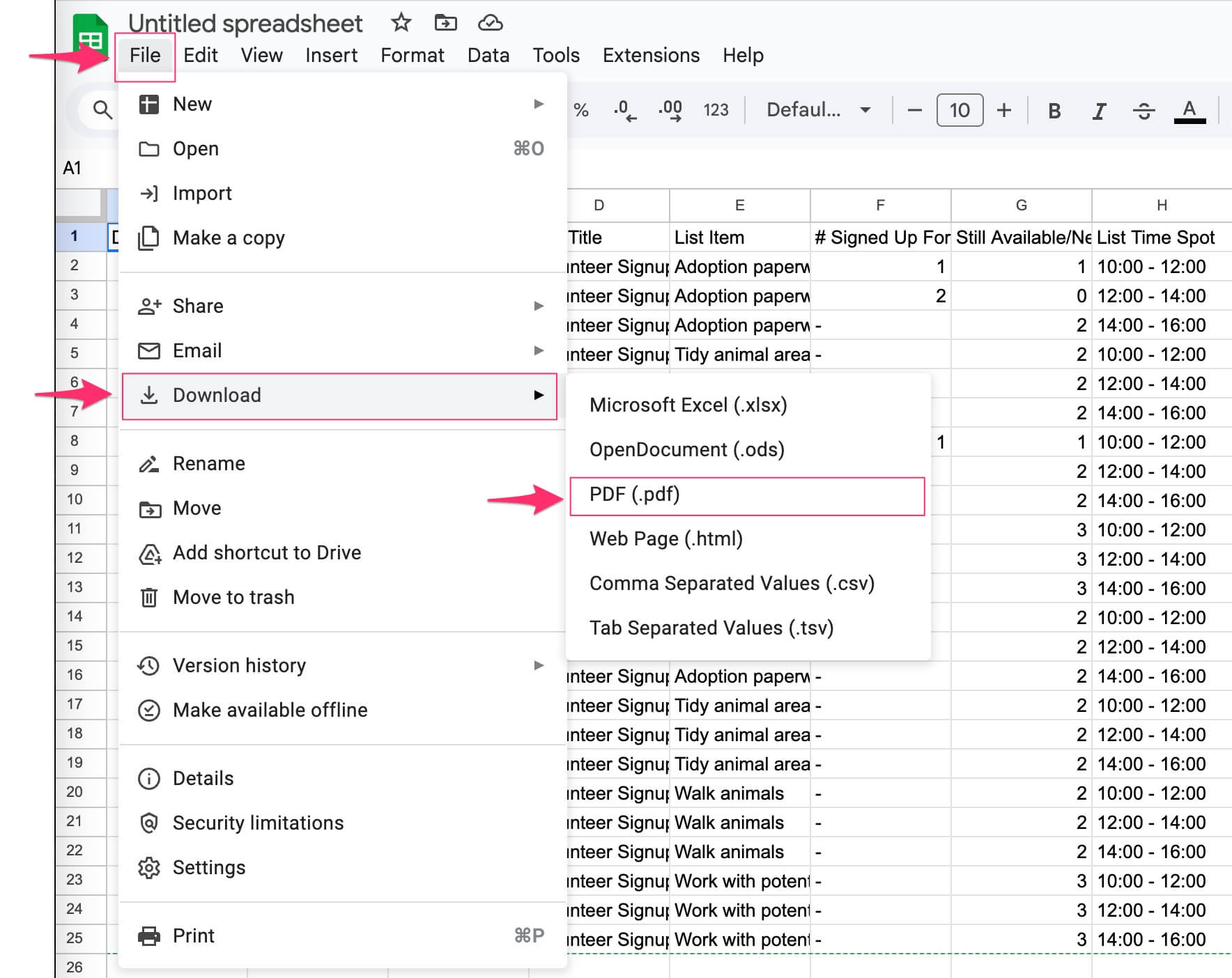The image size is (1232, 978).
Task: Click the spreadsheet title Untitled spreadsheet
Action: [245, 23]
